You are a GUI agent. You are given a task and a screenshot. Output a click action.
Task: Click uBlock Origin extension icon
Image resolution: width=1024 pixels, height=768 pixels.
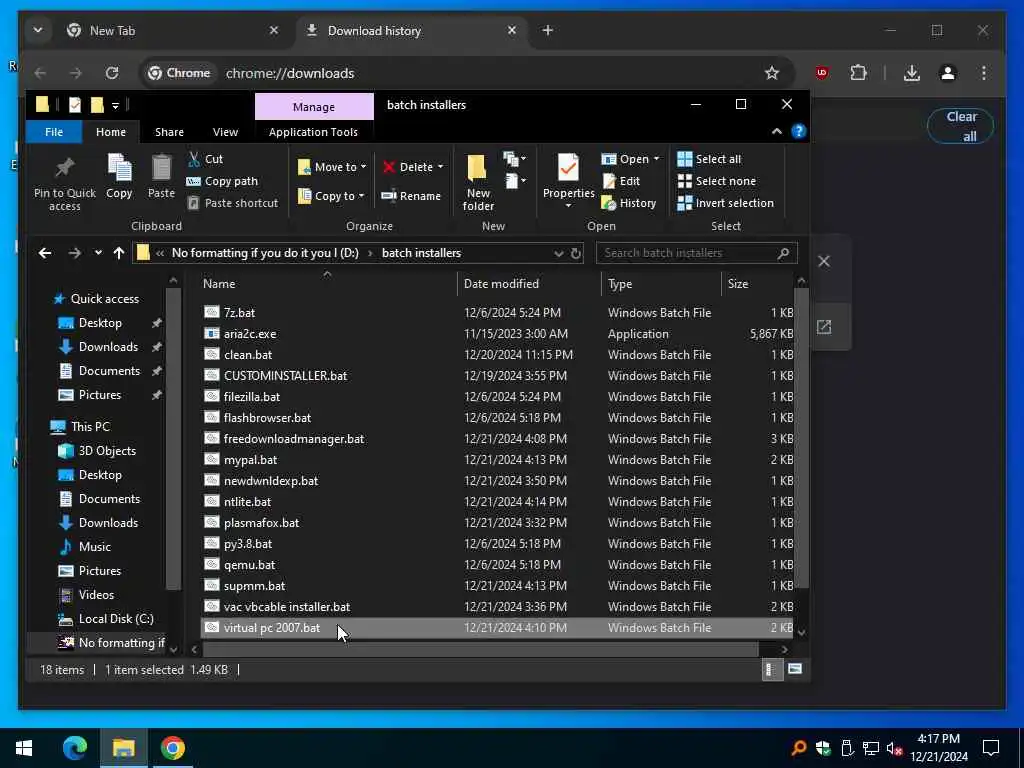pos(822,73)
